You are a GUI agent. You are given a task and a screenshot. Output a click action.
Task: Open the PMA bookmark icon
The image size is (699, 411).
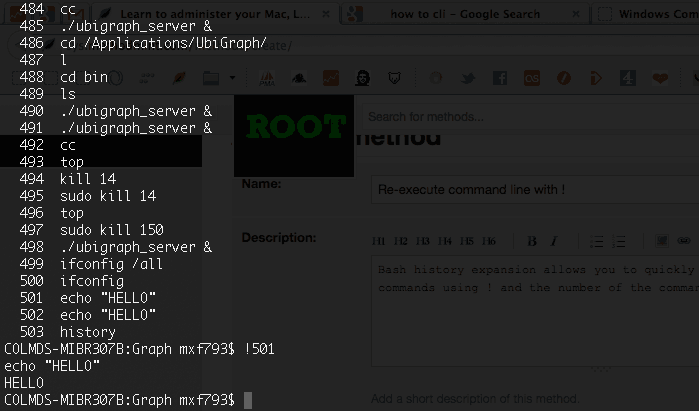[267, 79]
